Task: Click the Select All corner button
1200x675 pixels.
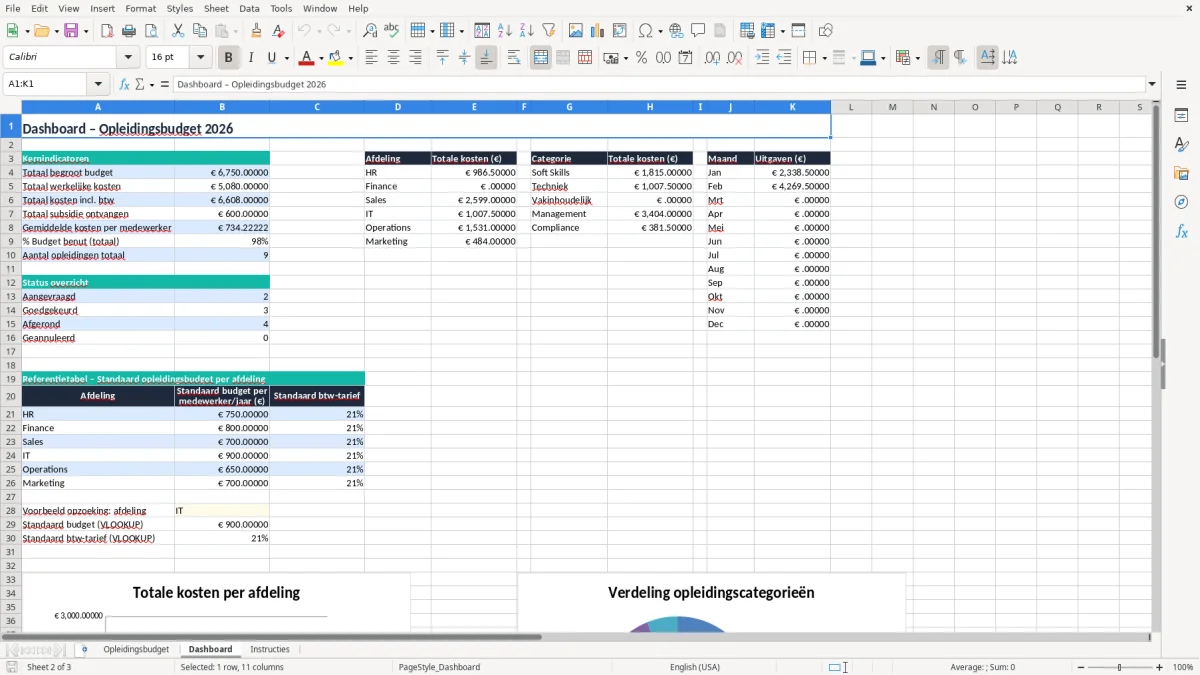Action: point(11,107)
